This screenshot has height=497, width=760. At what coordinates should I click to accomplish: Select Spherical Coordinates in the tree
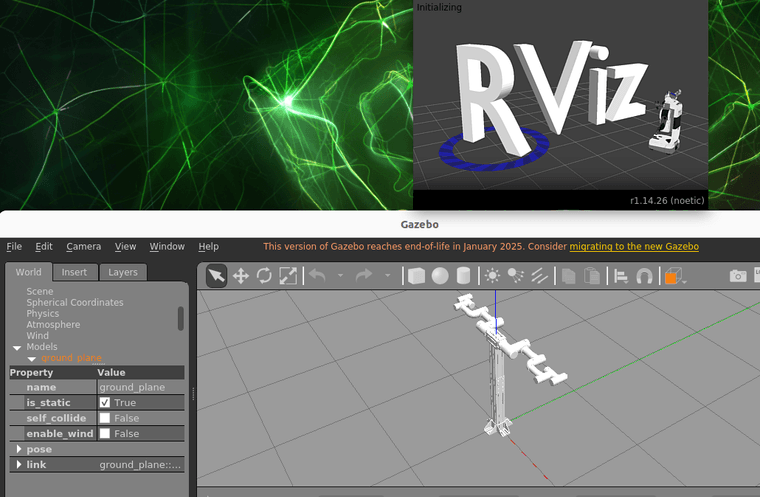(x=75, y=303)
